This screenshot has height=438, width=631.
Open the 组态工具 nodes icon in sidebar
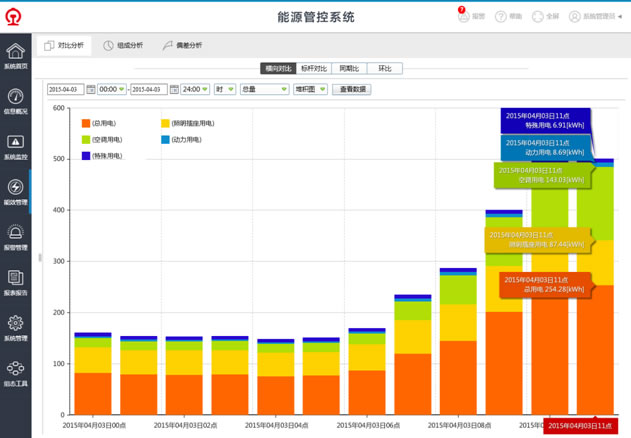15,368
